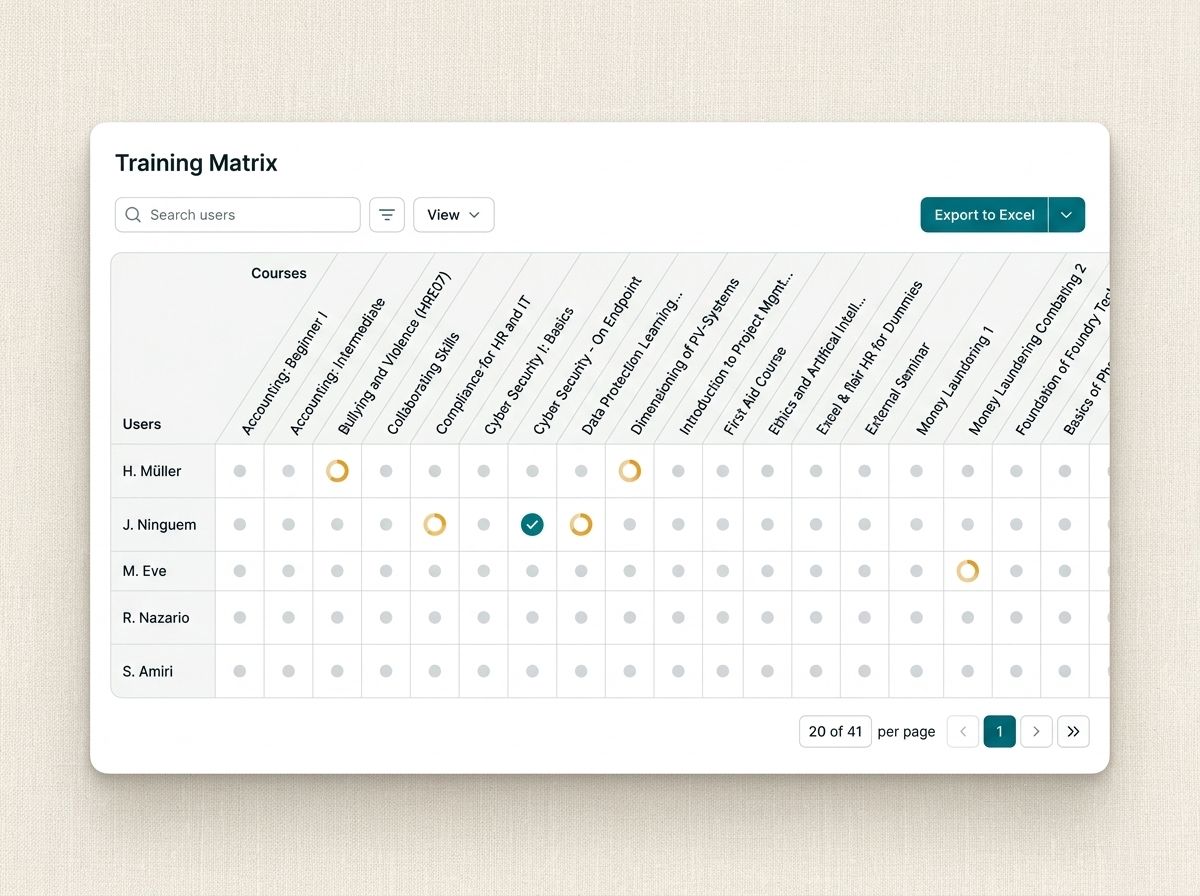This screenshot has height=896, width=1200.
Task: Click the External Seminar column header
Action: pyautogui.click(x=898, y=389)
